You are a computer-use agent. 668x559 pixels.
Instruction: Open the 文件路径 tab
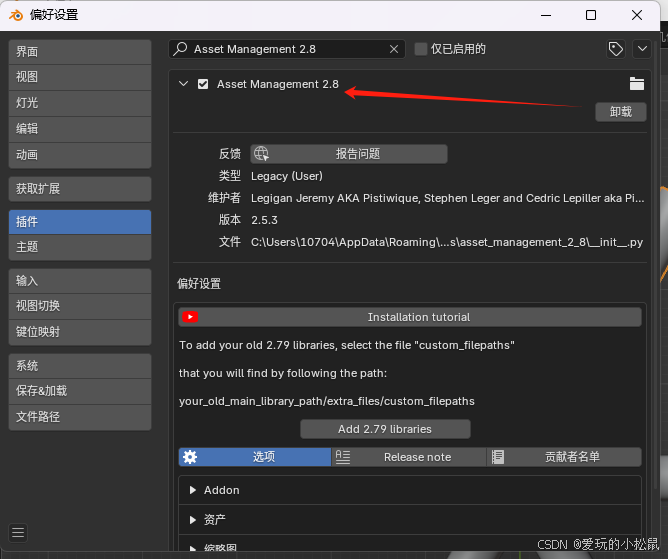click(x=80, y=417)
